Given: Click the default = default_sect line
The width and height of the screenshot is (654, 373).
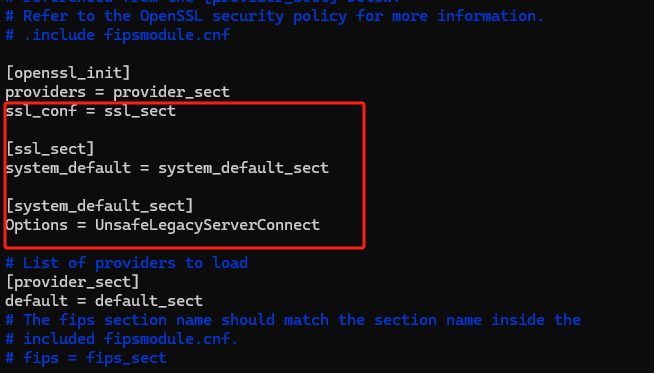Looking at the screenshot, I should point(104,301).
